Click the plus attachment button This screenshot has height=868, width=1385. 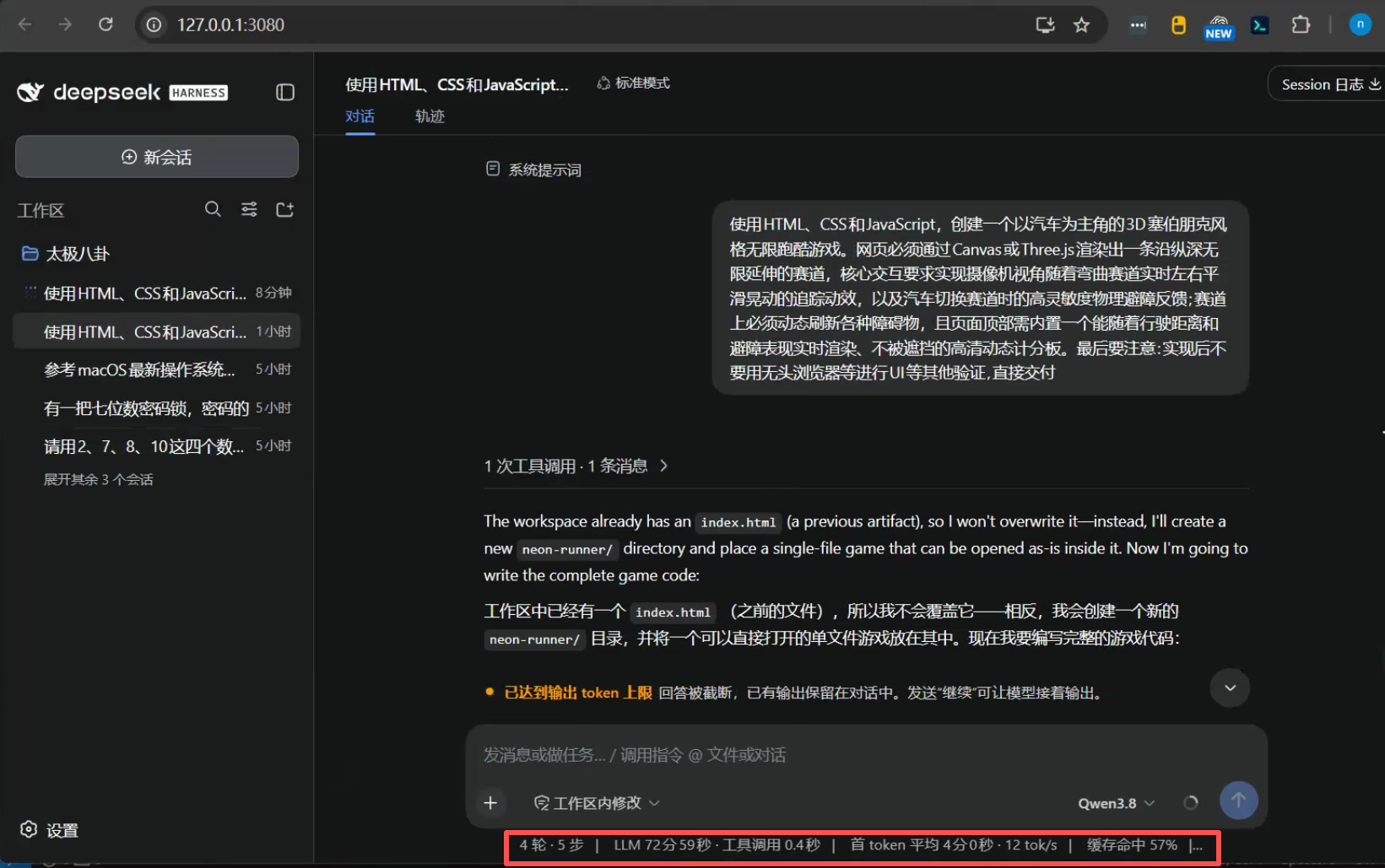(490, 803)
